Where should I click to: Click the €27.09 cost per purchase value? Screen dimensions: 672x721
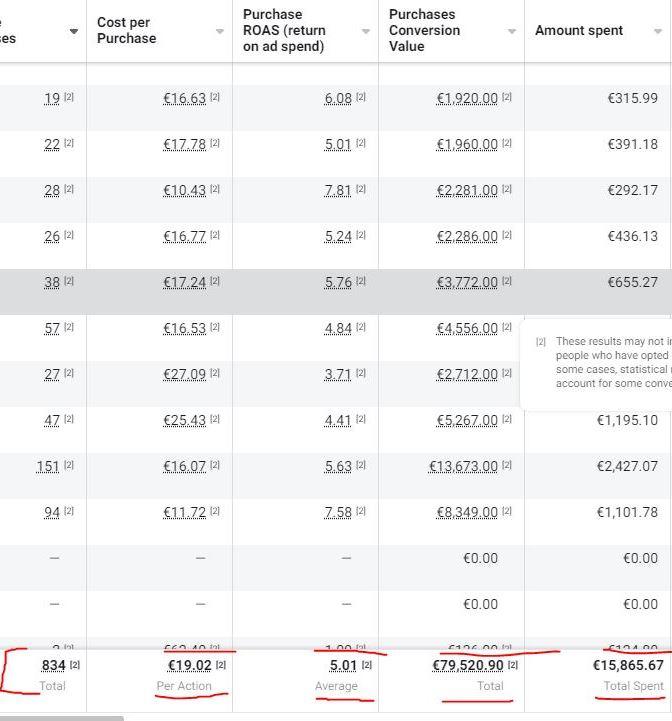(x=184, y=374)
